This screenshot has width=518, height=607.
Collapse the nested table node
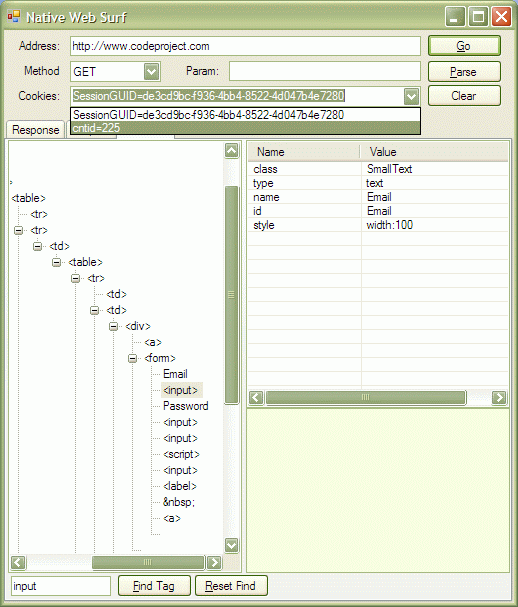pos(57,262)
